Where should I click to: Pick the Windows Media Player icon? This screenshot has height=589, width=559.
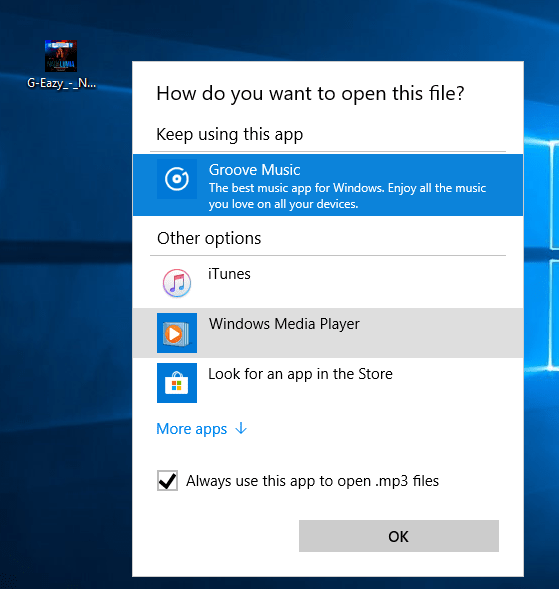coord(177,333)
